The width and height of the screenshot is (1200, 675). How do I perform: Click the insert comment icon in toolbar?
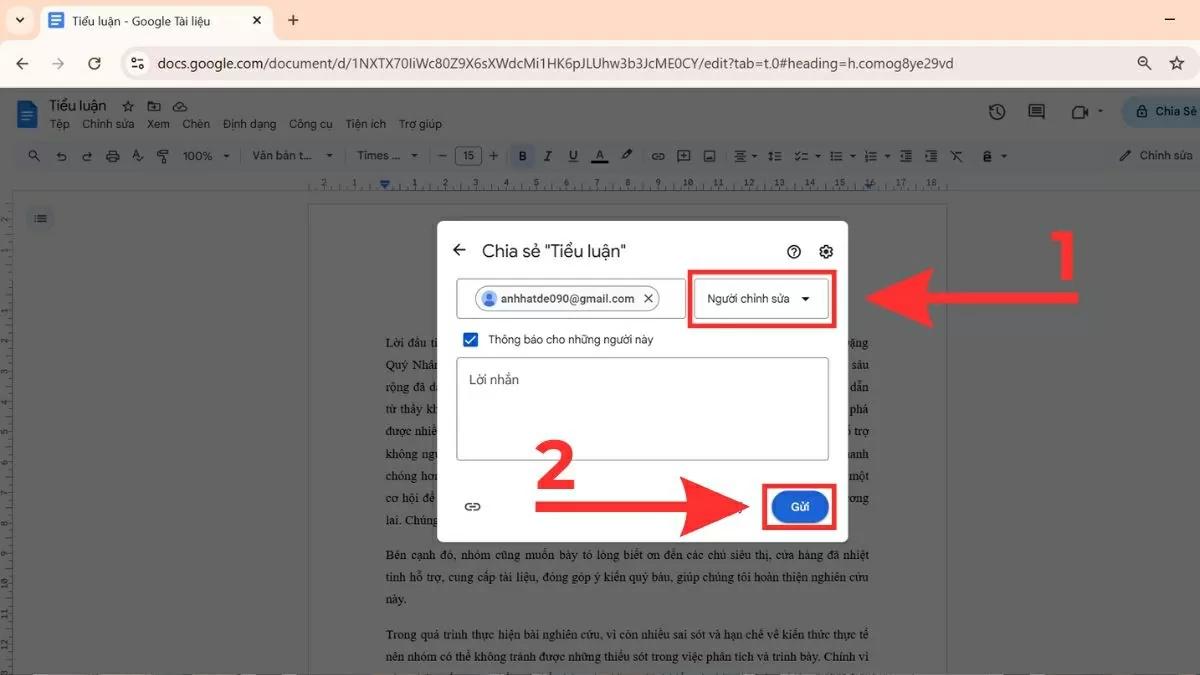pyautogui.click(x=683, y=155)
